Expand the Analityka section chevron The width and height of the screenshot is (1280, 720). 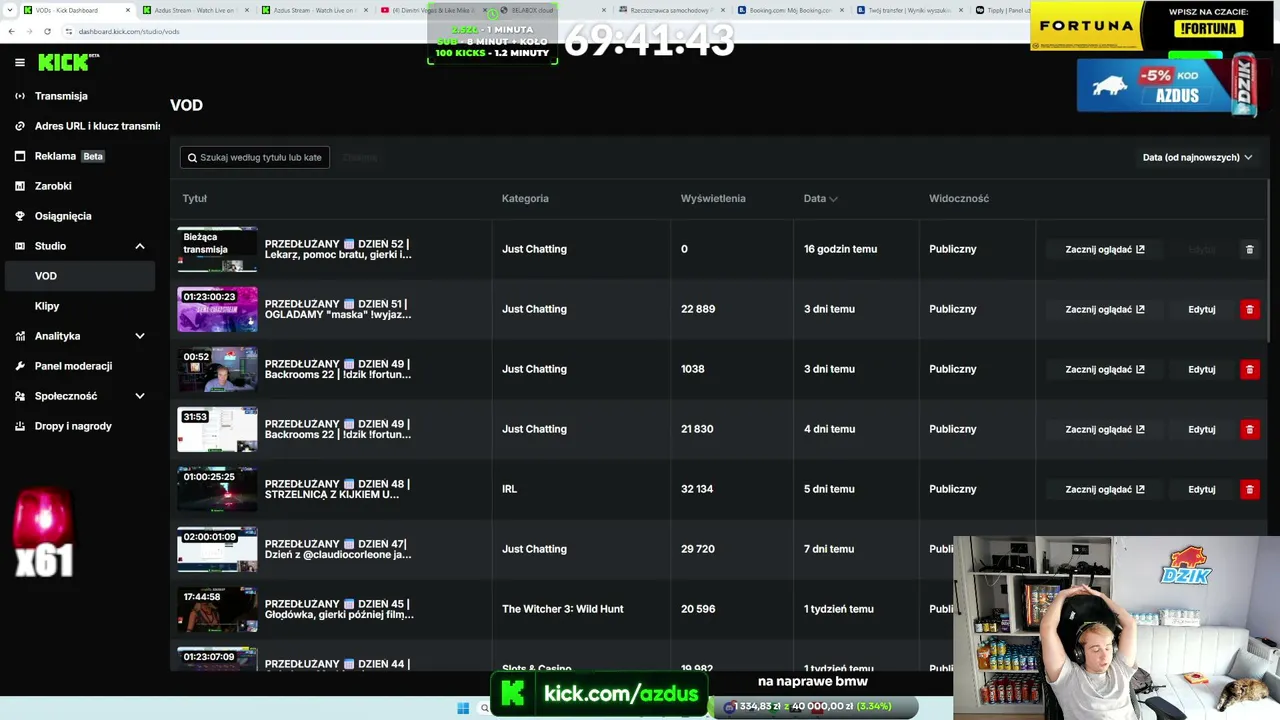tap(140, 336)
